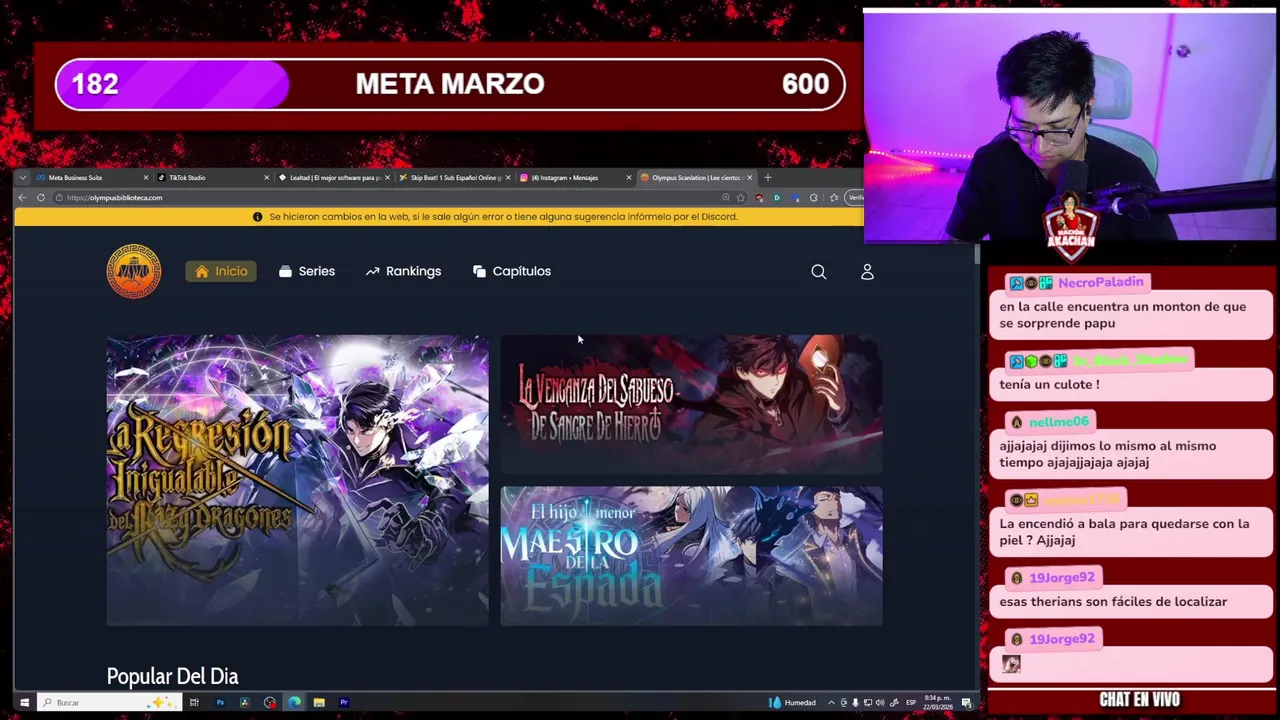Close the Instagram Mensajes tab
This screenshot has height=720, width=1280.
click(x=629, y=178)
